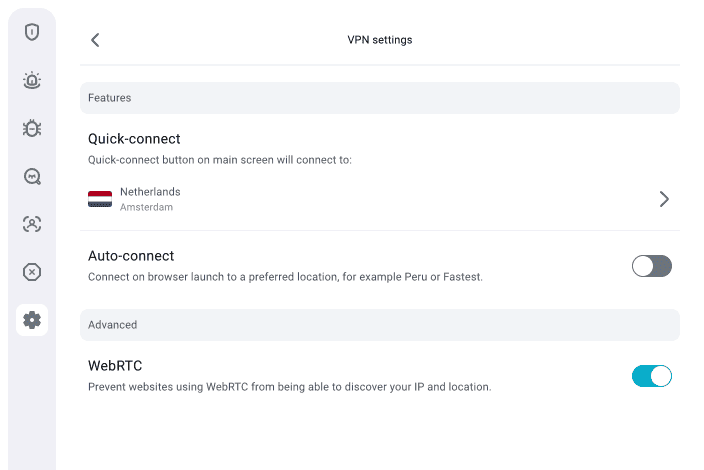This screenshot has height=470, width=704.
Task: Open the person identity scan icon
Action: pos(32,224)
